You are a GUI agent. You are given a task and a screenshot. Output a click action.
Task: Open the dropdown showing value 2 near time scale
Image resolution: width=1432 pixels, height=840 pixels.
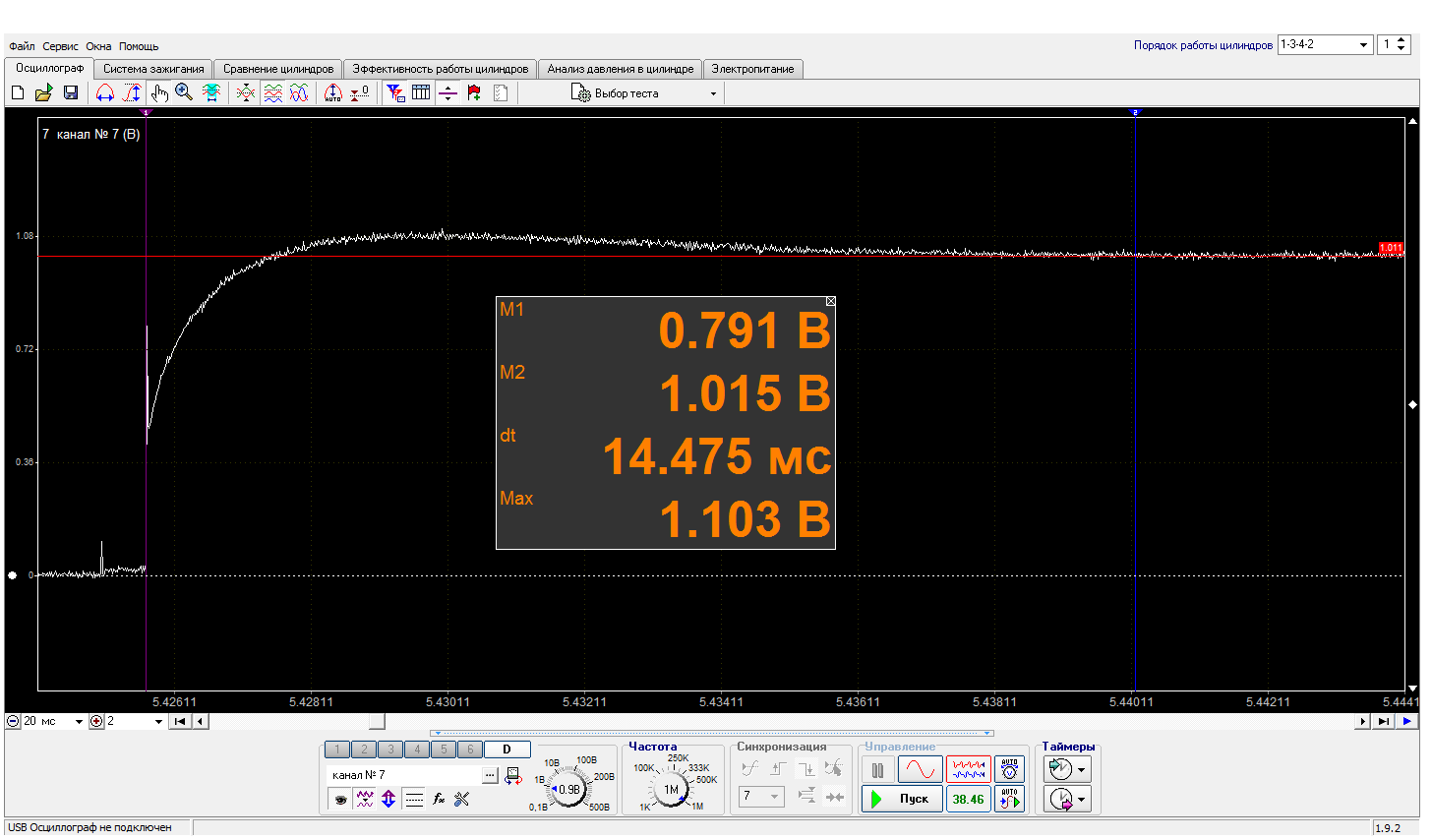(158, 721)
